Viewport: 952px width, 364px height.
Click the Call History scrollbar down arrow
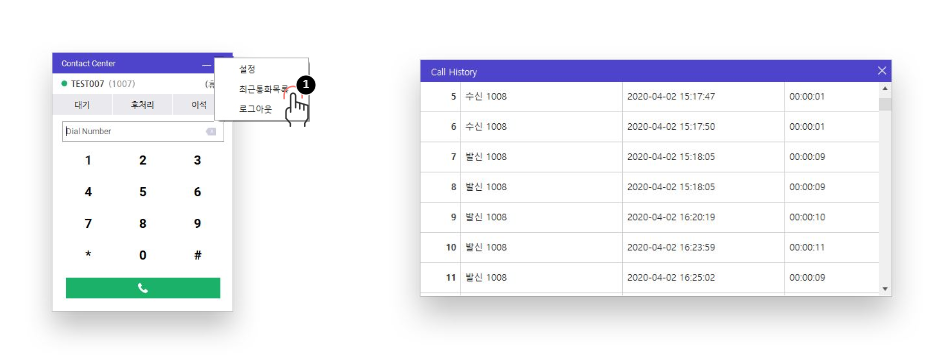point(885,289)
